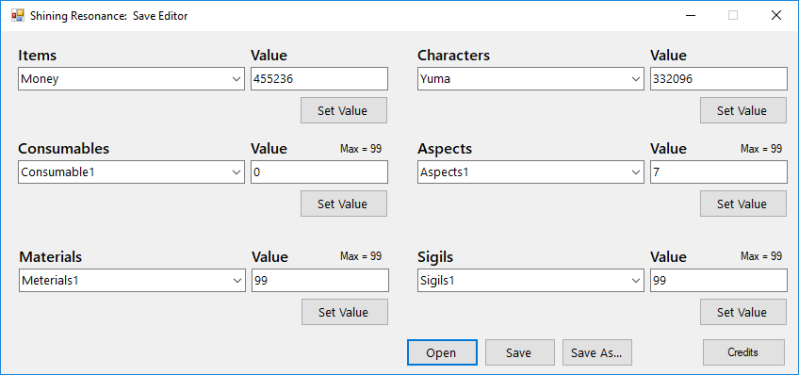Expand the Aspects dropdown showing Aspects1

[x=530, y=172]
